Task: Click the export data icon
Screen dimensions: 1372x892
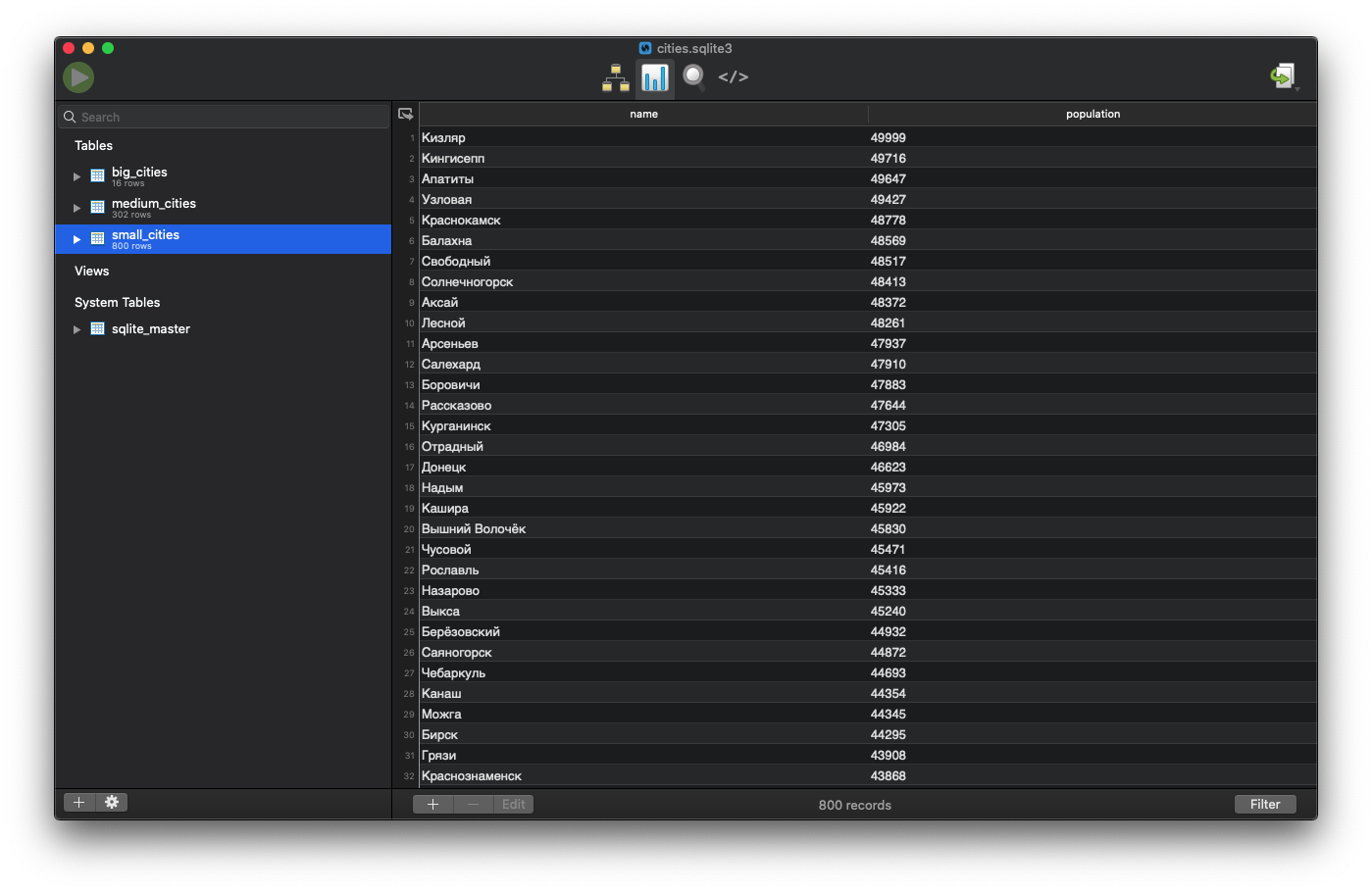Action: (x=1282, y=76)
